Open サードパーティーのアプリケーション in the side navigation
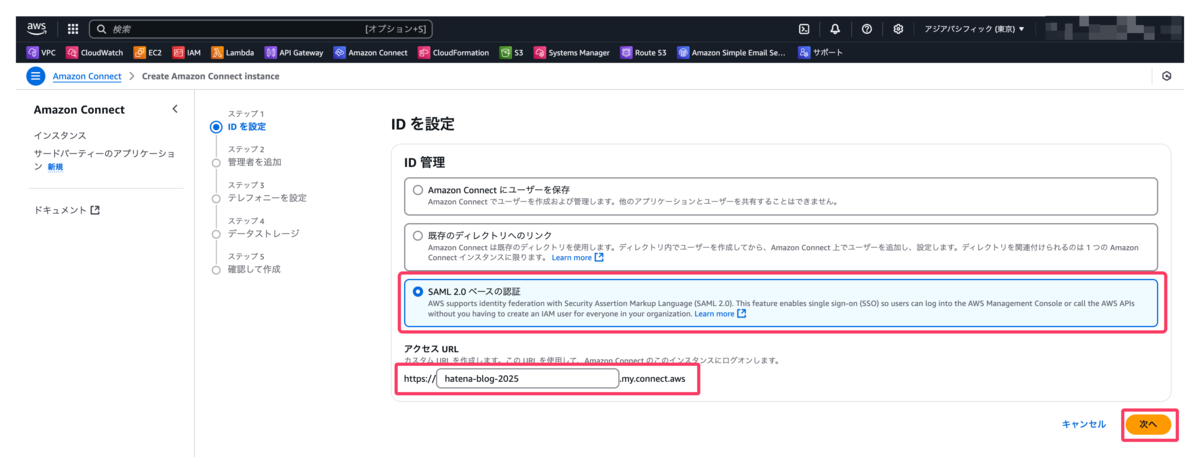Viewport: 1200px width, 473px height. 104,159
